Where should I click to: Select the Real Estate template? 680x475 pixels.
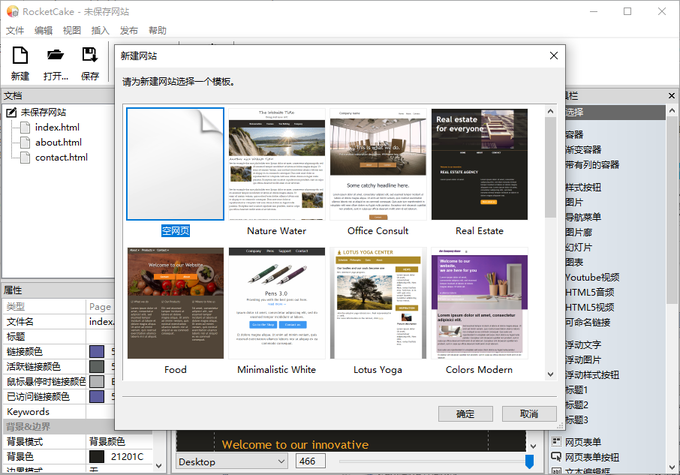point(479,164)
